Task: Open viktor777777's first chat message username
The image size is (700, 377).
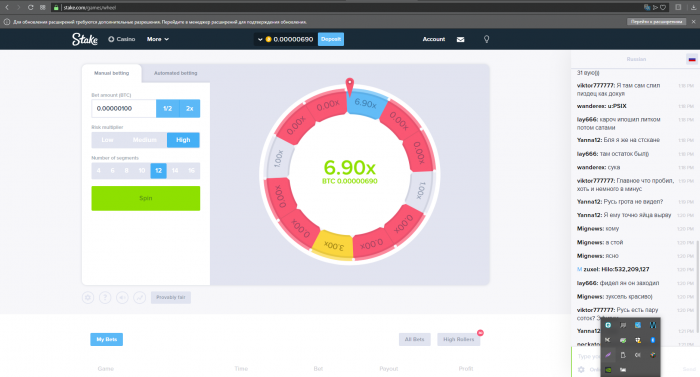Action: pyautogui.click(x=596, y=85)
